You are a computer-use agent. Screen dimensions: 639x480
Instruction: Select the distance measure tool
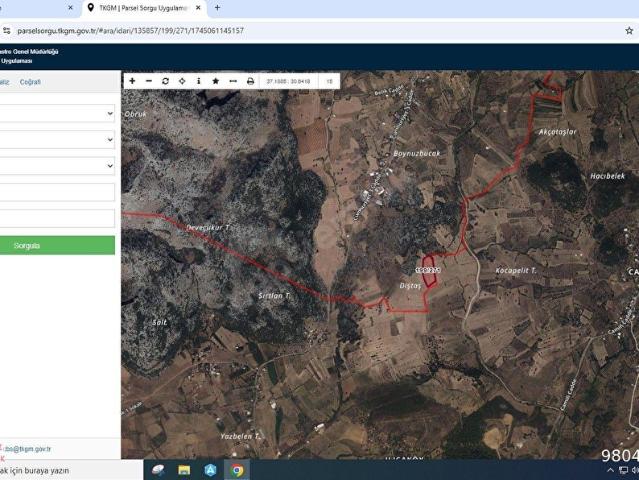click(x=232, y=81)
